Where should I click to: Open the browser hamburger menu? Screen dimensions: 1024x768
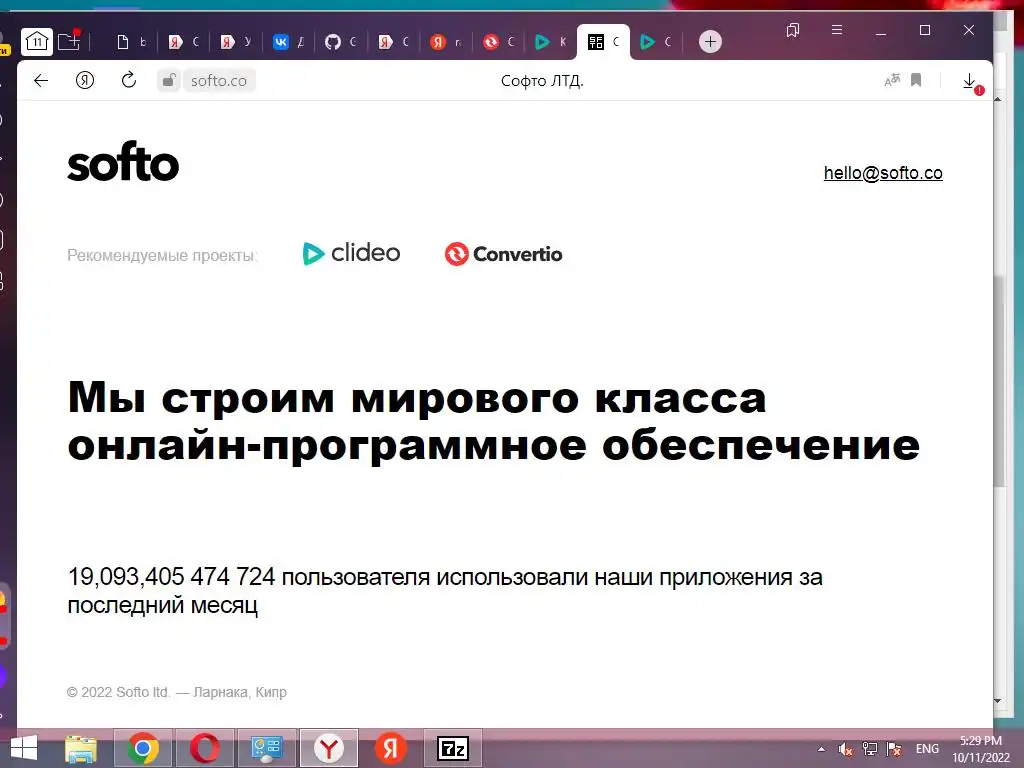[x=837, y=30]
